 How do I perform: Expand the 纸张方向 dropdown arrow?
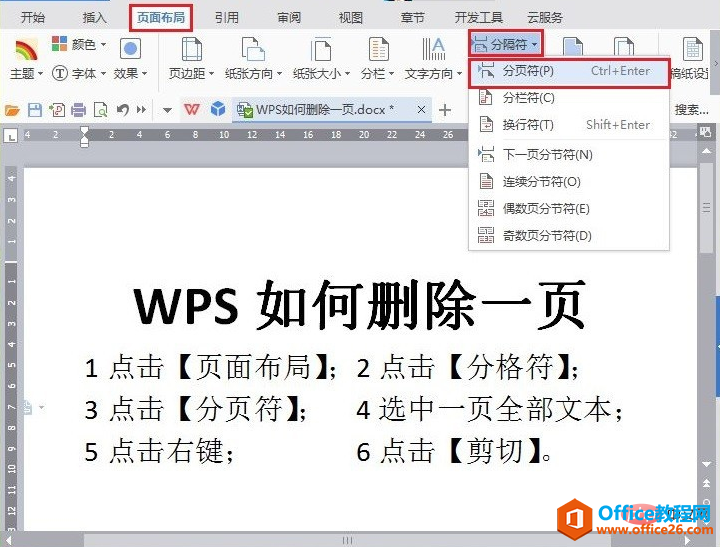(x=279, y=73)
